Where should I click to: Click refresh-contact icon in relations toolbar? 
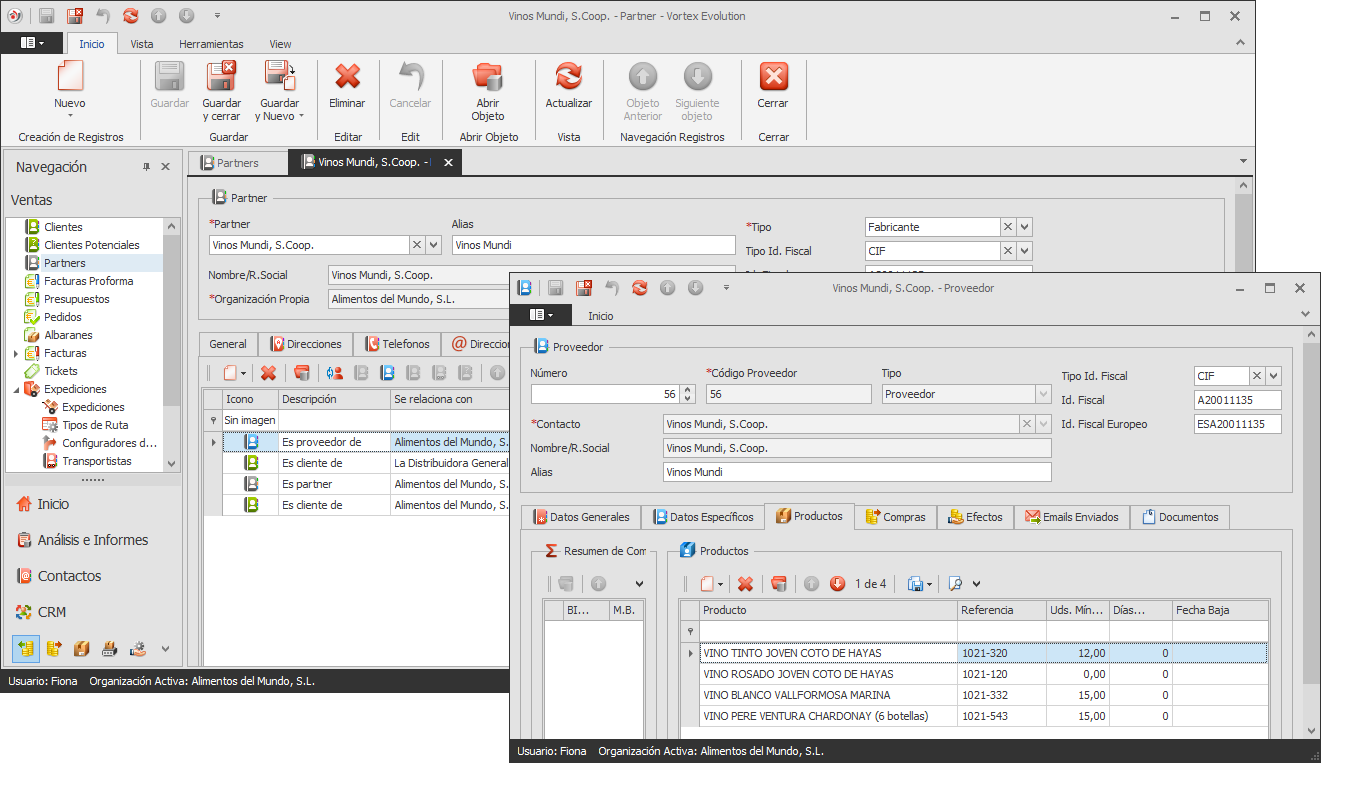tap(335, 373)
